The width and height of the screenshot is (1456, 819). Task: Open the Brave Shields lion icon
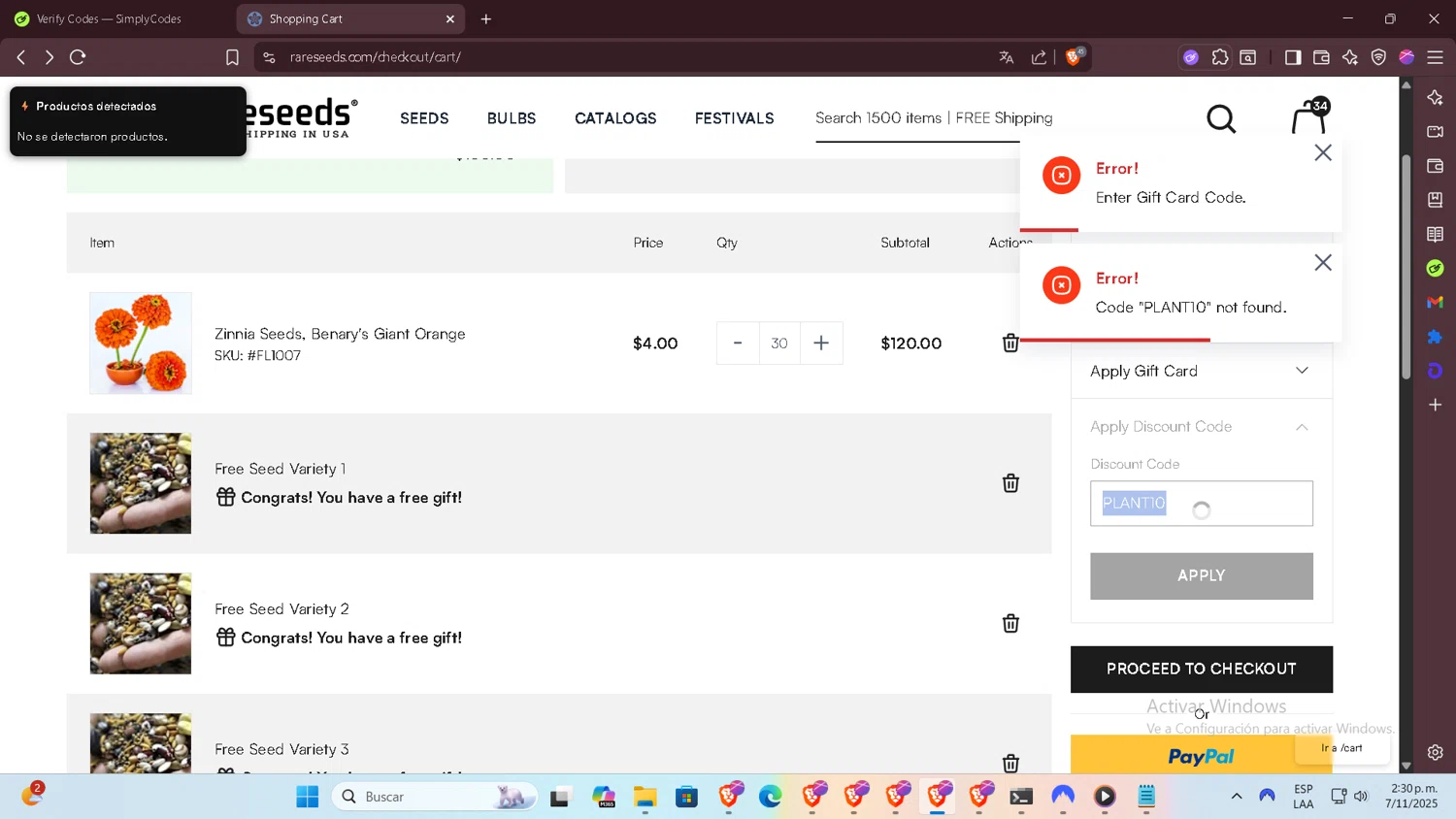[x=1074, y=56]
